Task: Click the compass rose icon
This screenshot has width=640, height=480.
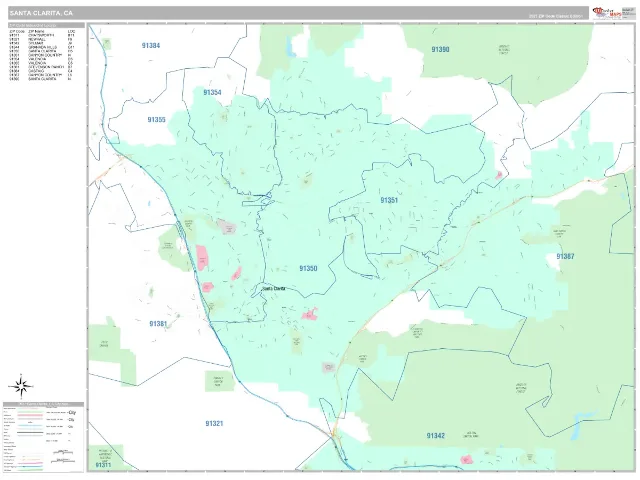Action: pos(21,386)
